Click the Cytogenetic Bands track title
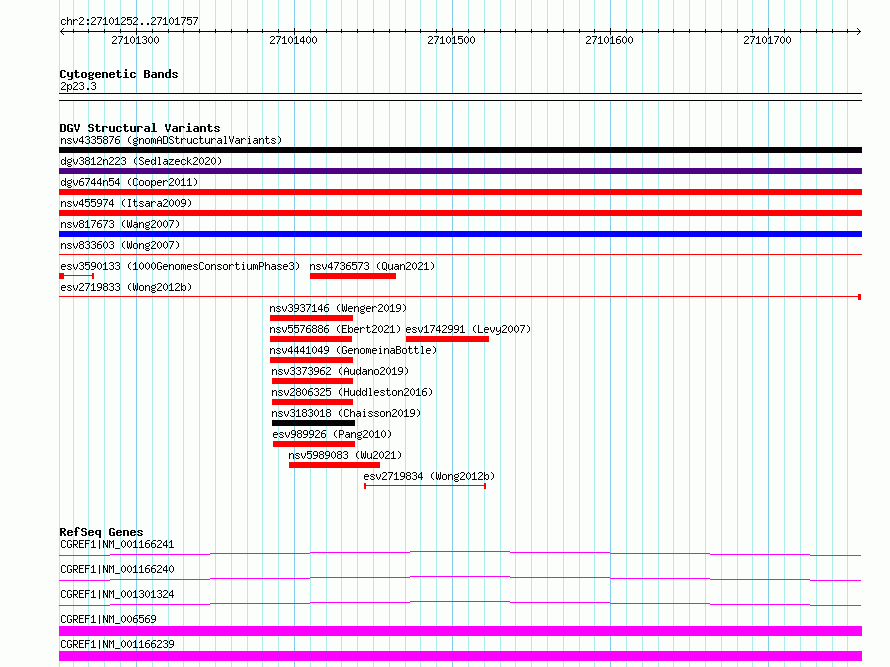 [x=119, y=74]
